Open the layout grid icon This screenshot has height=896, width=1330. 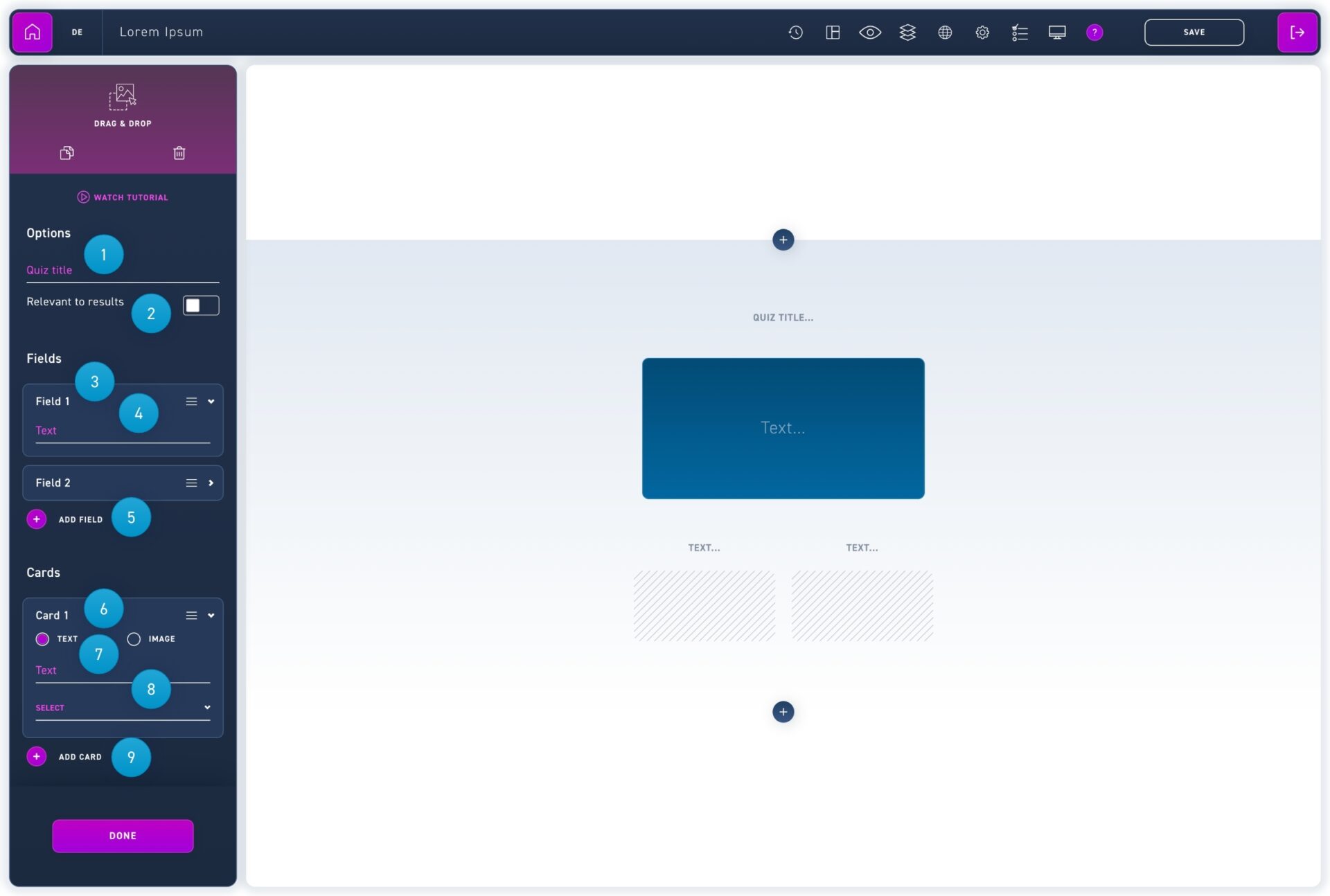click(833, 32)
